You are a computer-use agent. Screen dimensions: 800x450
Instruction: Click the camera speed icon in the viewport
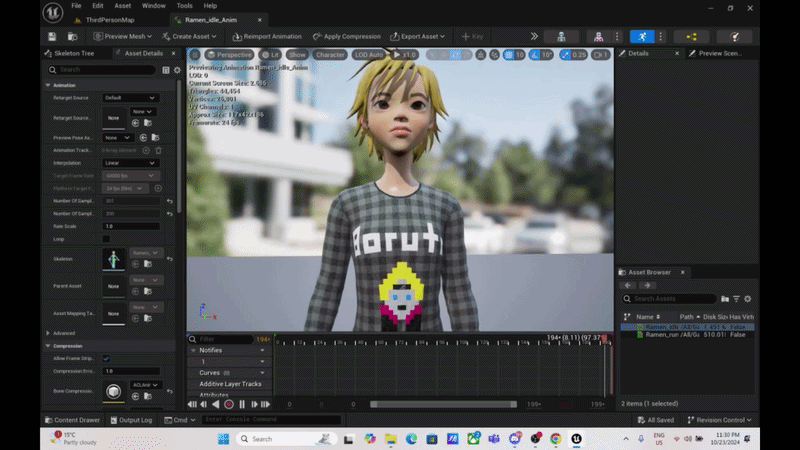tap(601, 55)
